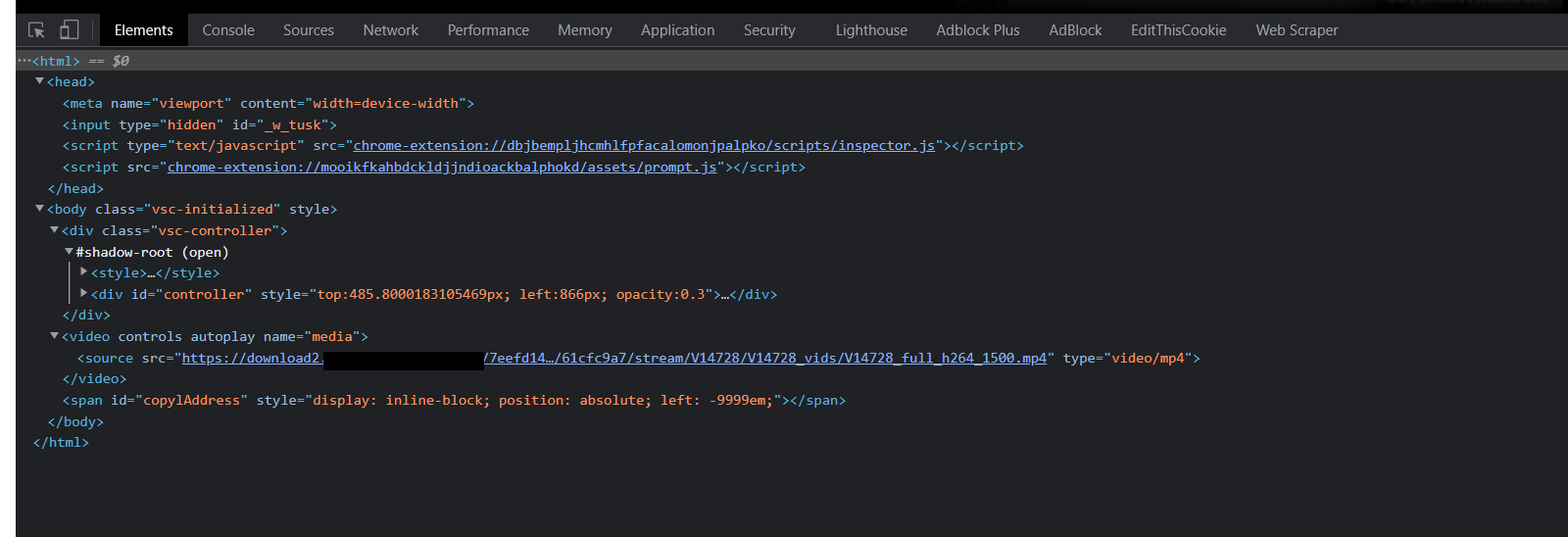The height and width of the screenshot is (537, 1568).
Task: Open the inspector.js script link
Action: pyautogui.click(x=644, y=145)
